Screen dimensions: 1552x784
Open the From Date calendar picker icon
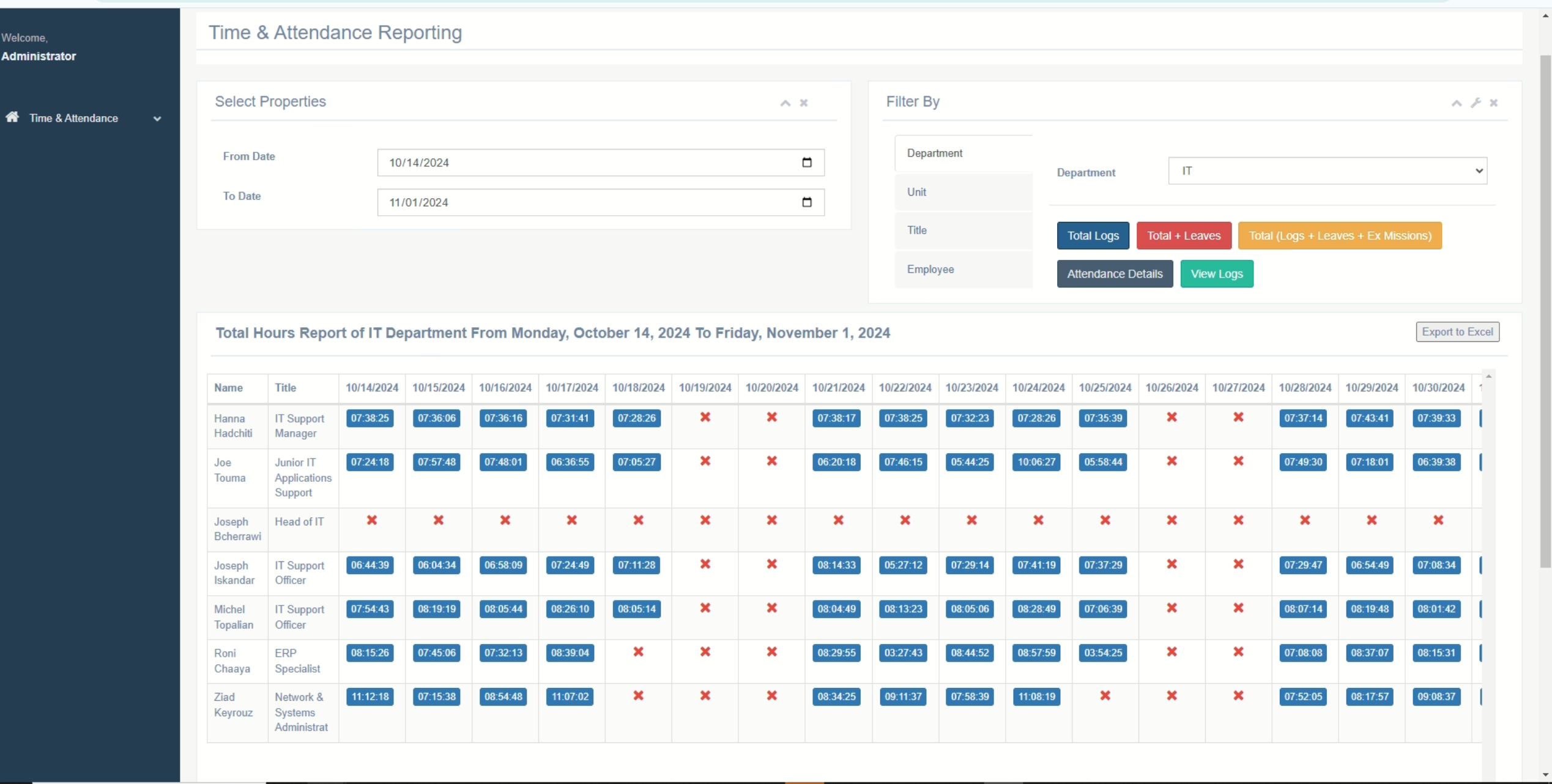(x=806, y=162)
